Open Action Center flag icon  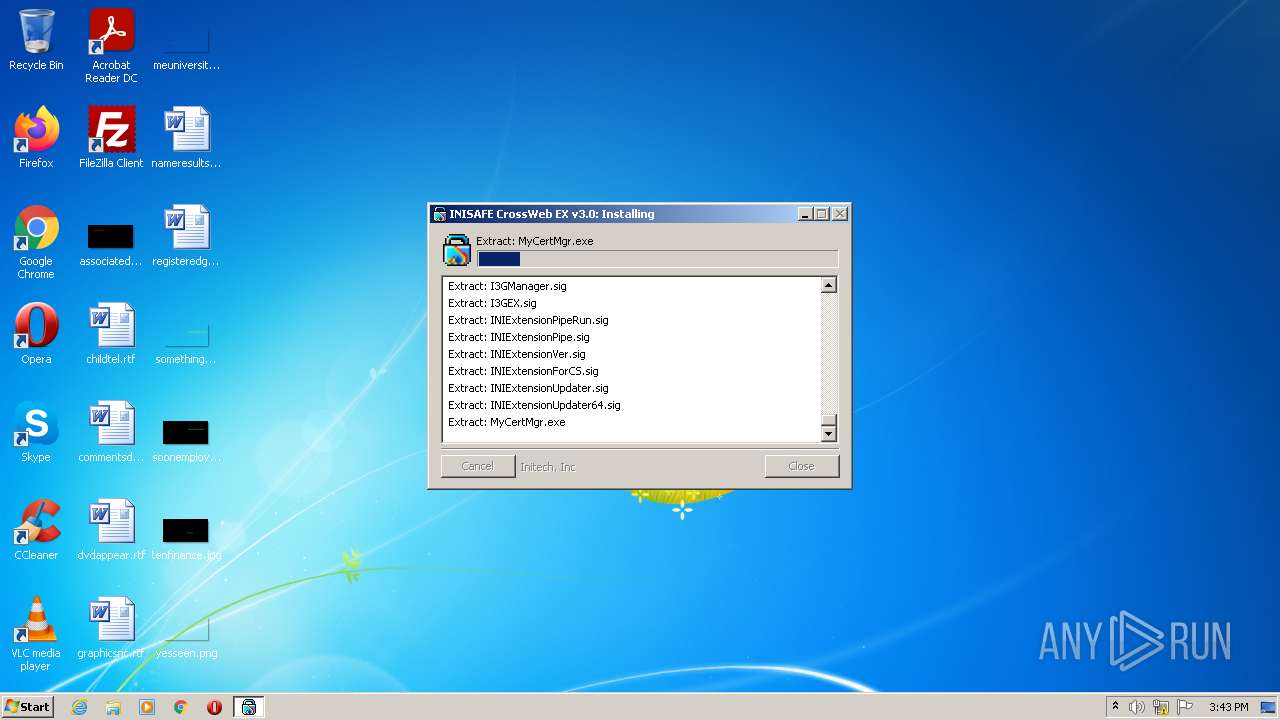(x=1184, y=707)
